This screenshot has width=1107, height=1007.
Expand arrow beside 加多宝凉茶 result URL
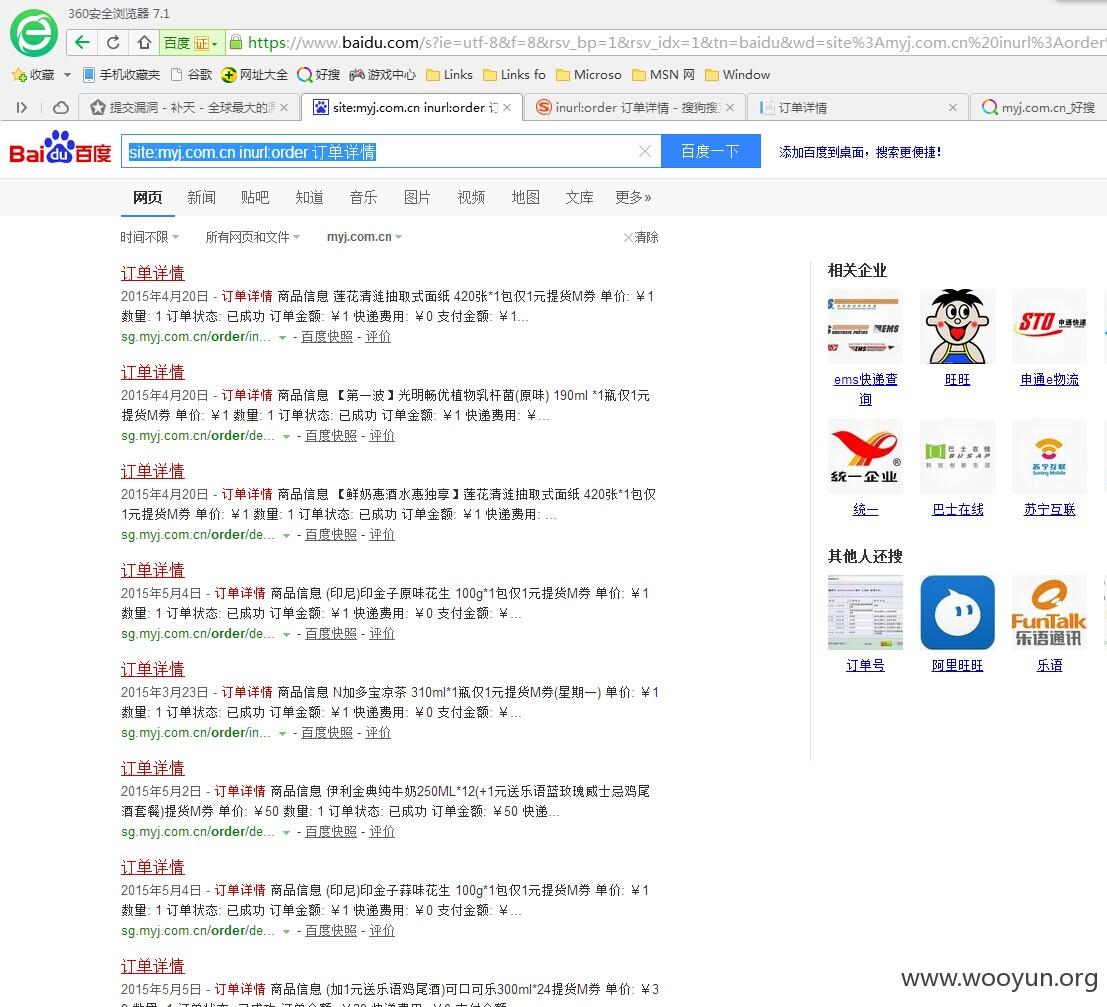[x=282, y=734]
